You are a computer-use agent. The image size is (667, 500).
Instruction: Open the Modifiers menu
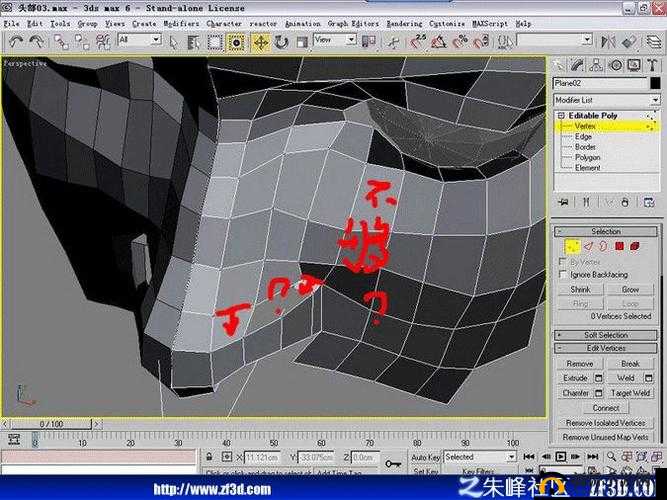tap(181, 24)
